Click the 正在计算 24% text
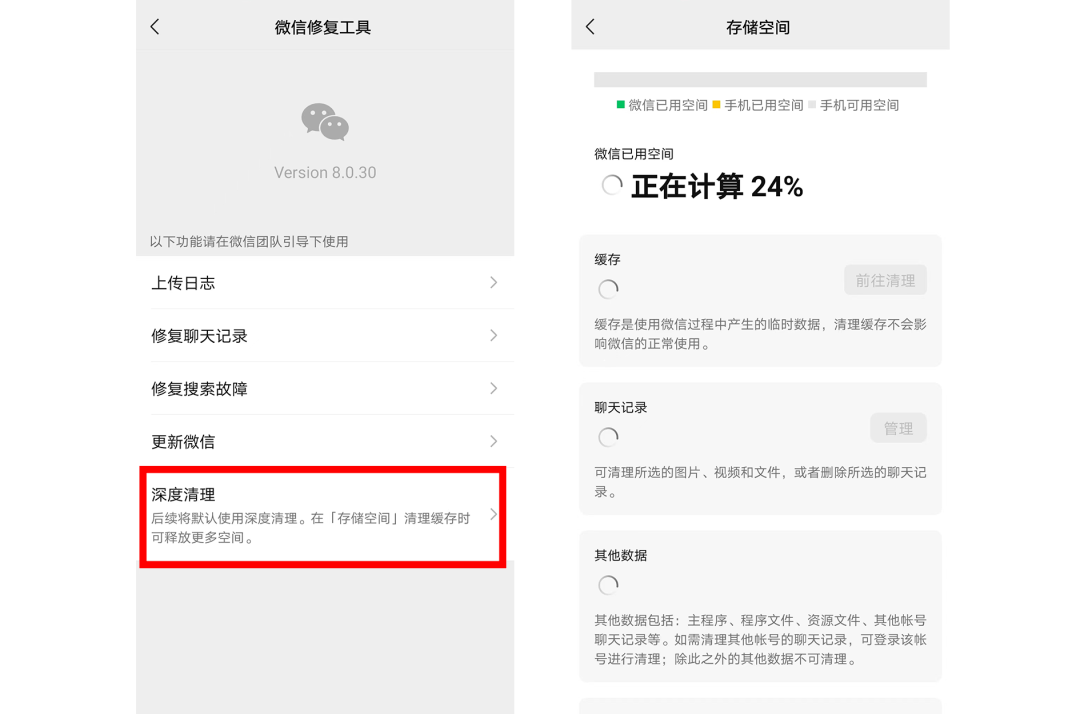1080x714 pixels. pyautogui.click(x=717, y=187)
